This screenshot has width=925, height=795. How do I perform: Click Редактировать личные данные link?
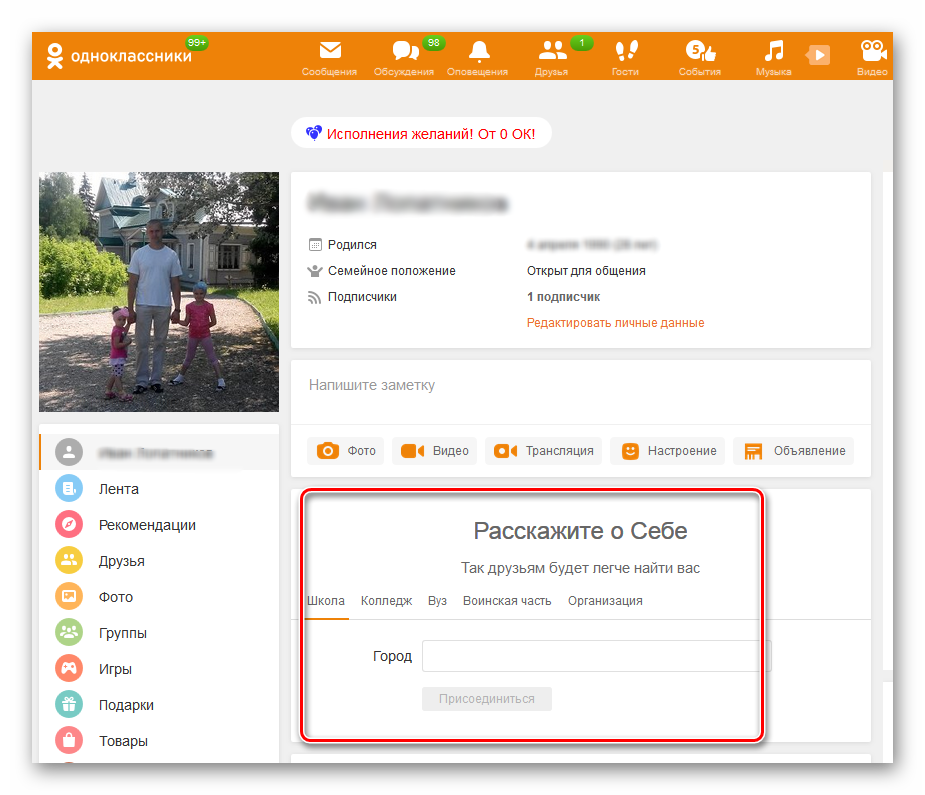615,323
